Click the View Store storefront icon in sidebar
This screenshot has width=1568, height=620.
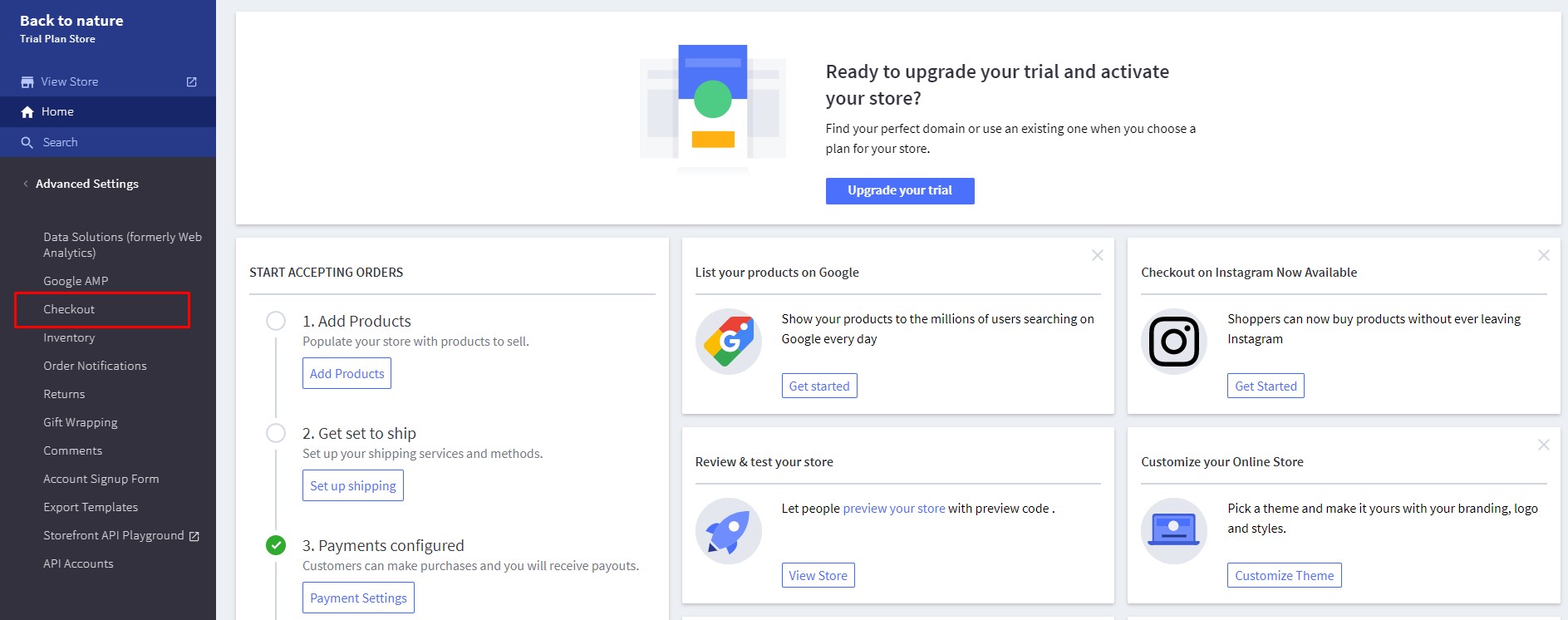tap(27, 82)
